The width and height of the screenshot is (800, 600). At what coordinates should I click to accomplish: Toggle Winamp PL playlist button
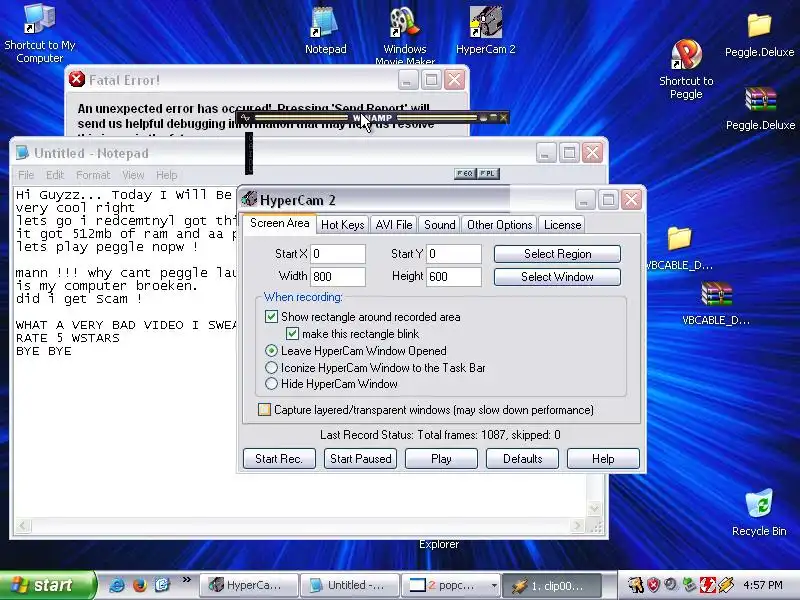point(488,173)
